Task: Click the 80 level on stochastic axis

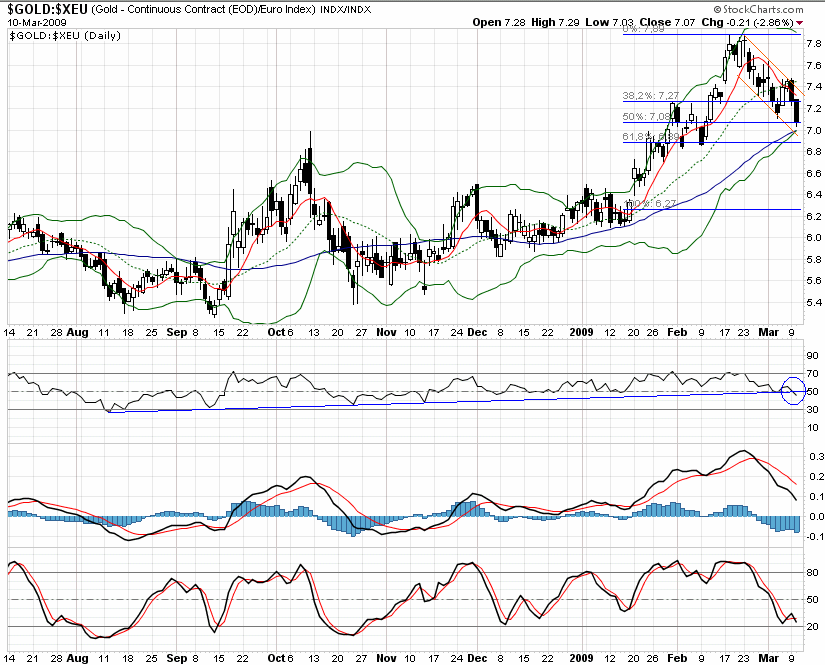Action: (812, 573)
